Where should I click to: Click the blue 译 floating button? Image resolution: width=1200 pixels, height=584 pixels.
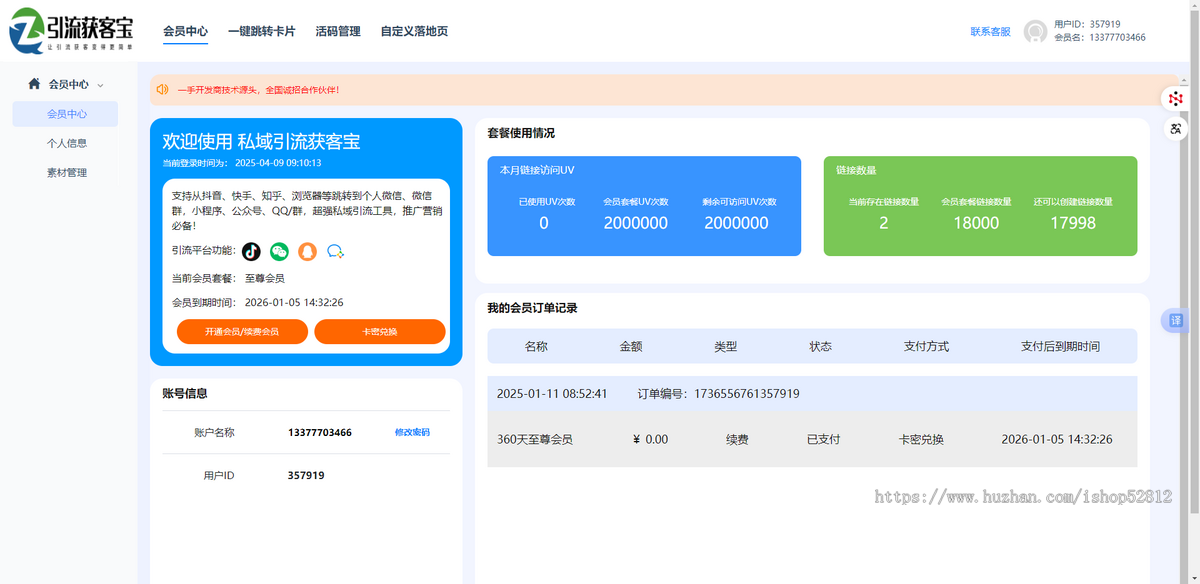pos(1176,321)
